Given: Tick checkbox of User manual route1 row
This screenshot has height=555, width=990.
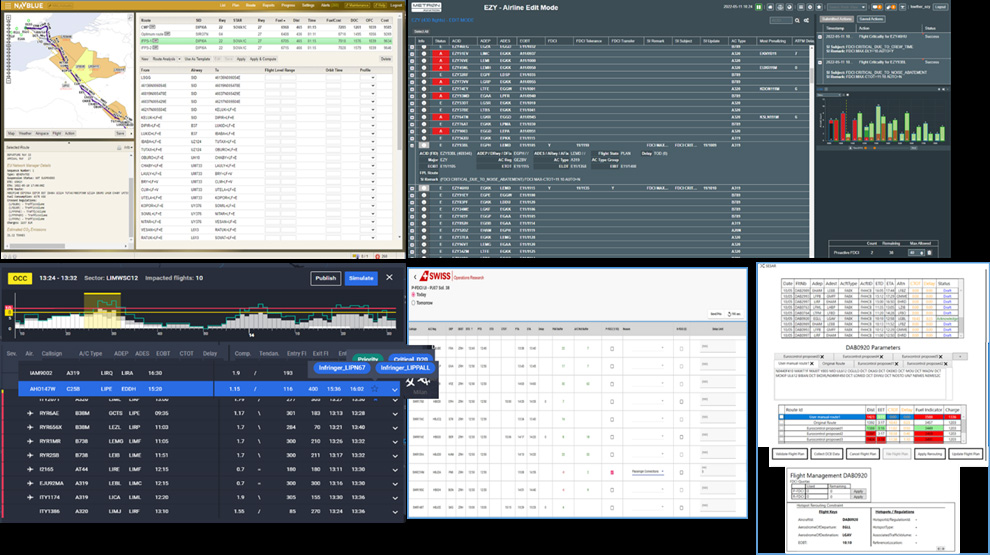Looking at the screenshot, I should [782, 417].
